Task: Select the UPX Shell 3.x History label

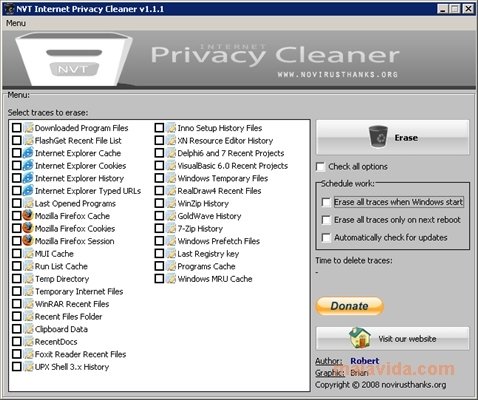Action: click(72, 367)
